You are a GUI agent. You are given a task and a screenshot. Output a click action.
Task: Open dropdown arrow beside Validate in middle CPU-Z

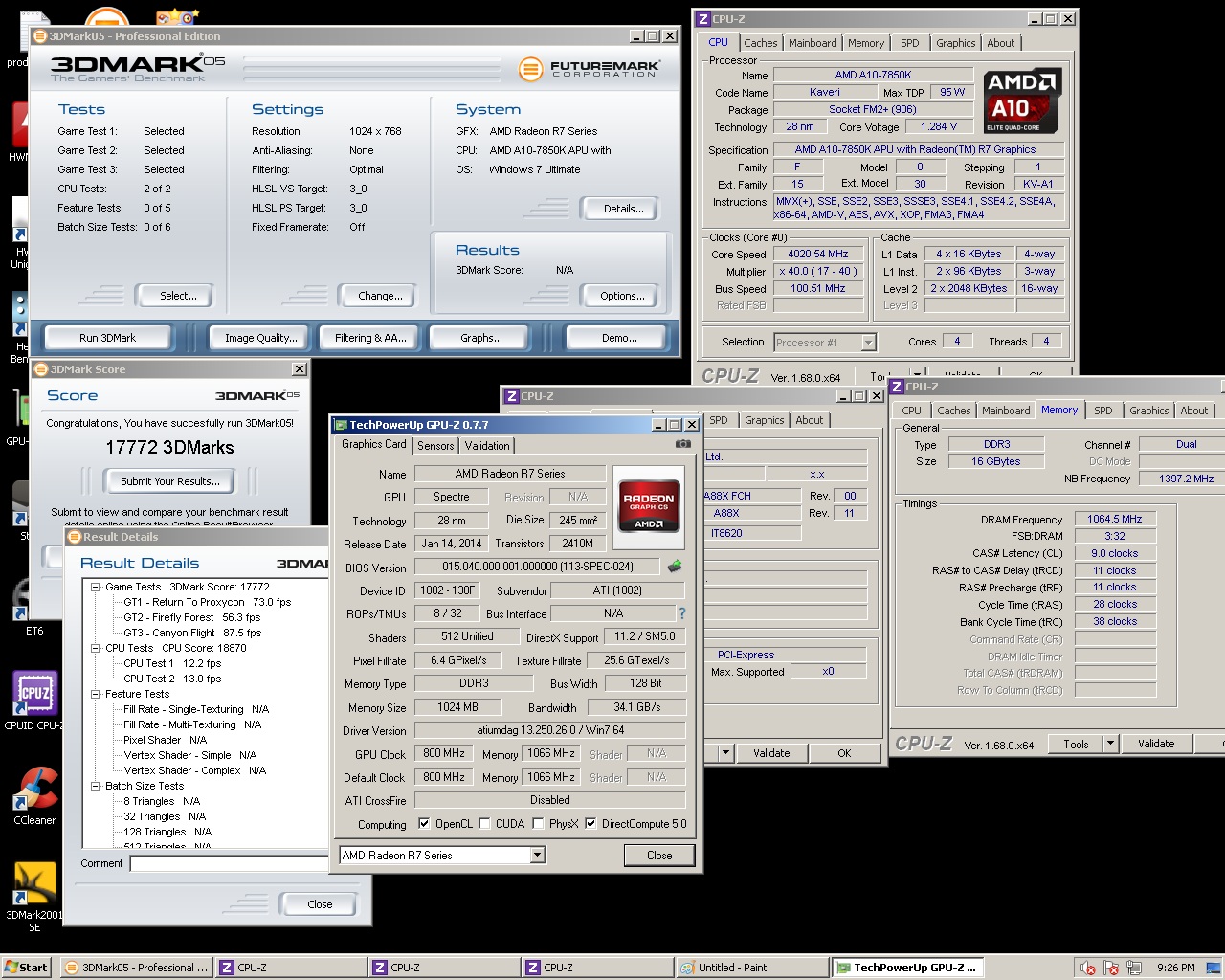point(725,753)
